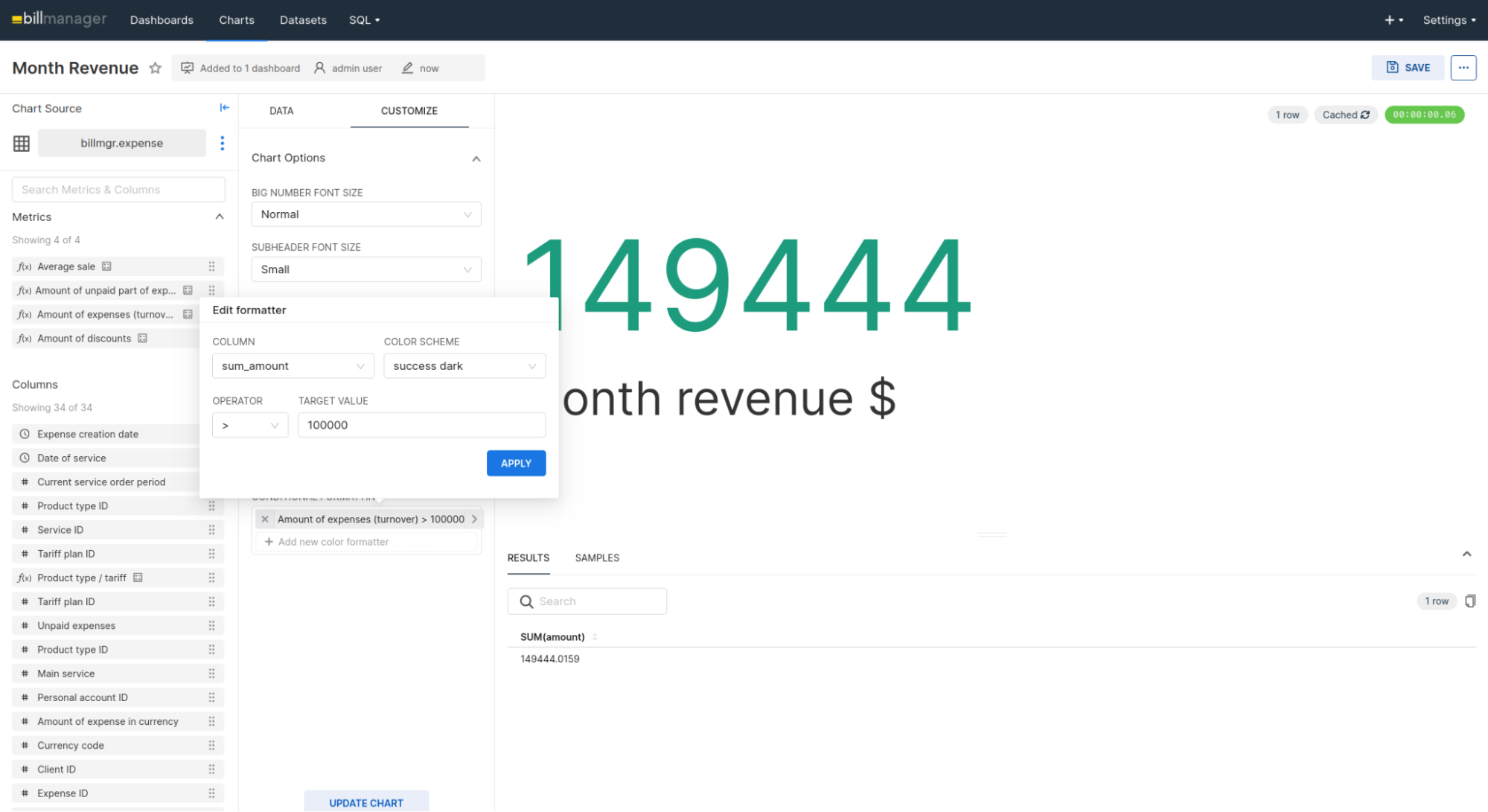This screenshot has height=812, width=1488.
Task: Collapse the Chart Source panel
Action: [224, 108]
